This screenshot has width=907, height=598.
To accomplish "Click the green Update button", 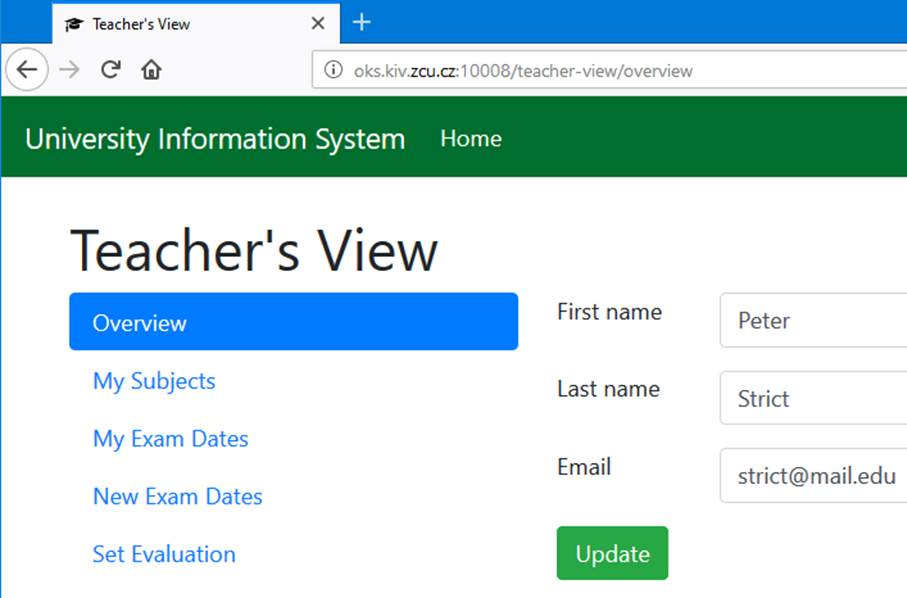I will coord(612,553).
